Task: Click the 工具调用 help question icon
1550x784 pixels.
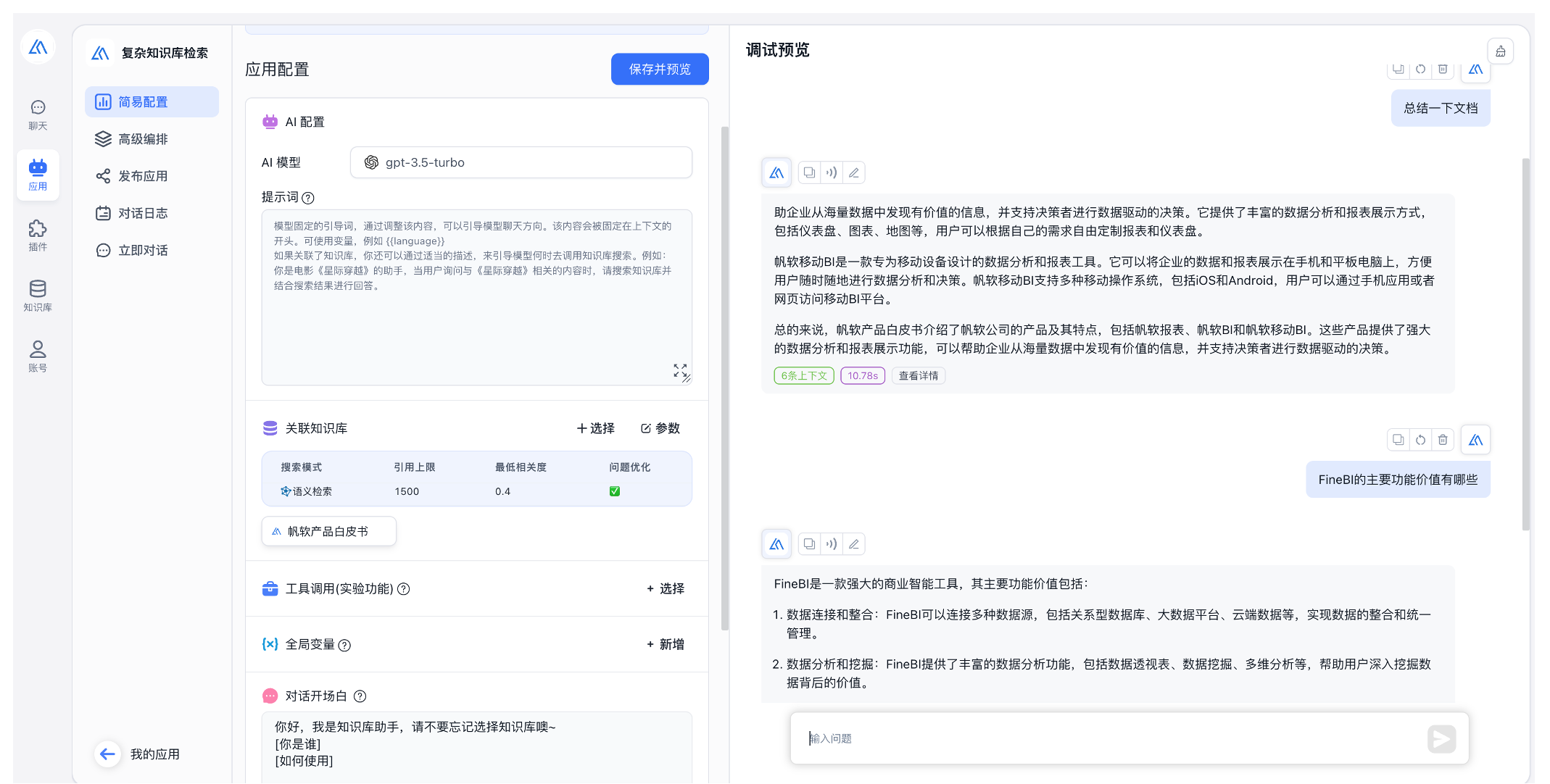Action: [404, 589]
